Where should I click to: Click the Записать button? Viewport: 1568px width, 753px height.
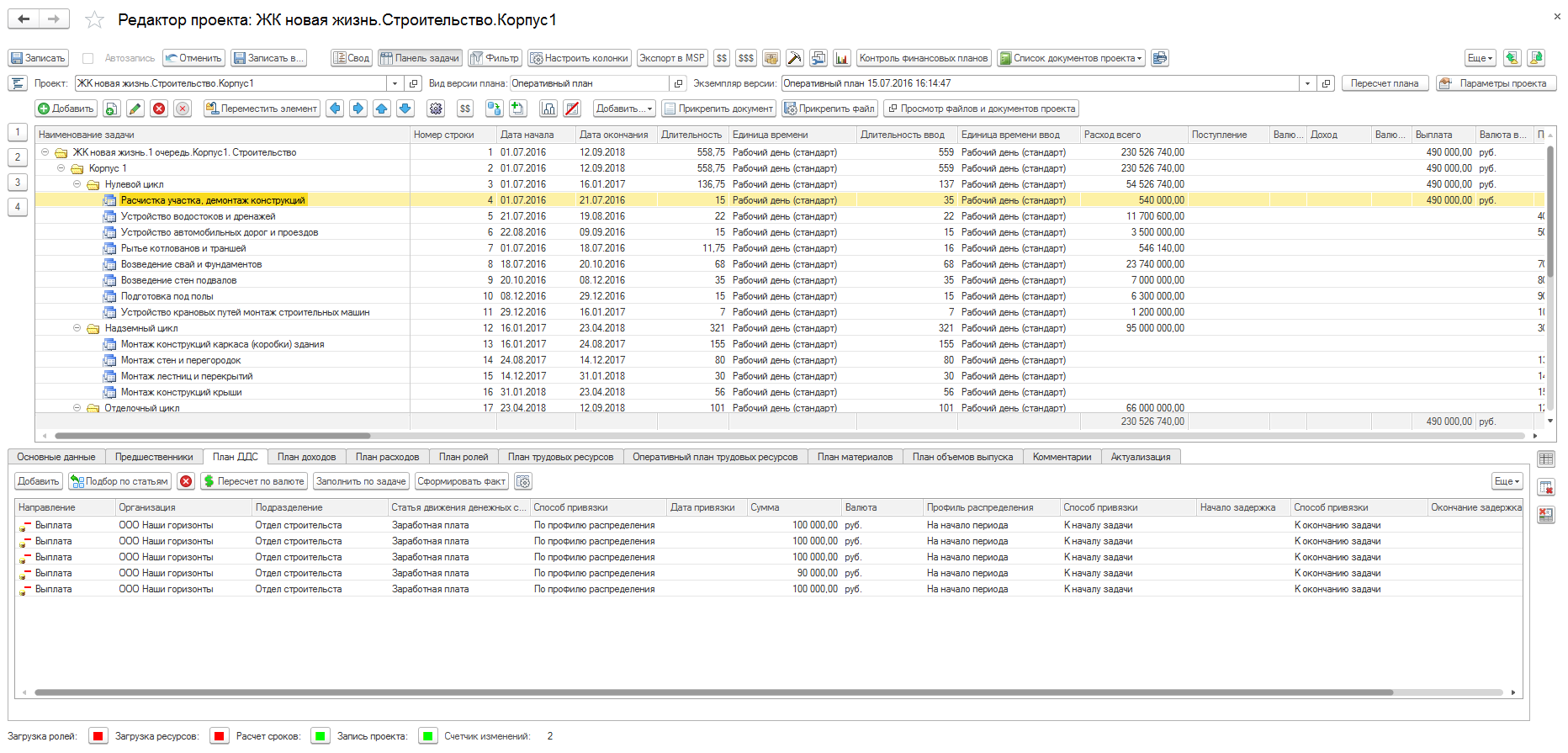click(38, 58)
